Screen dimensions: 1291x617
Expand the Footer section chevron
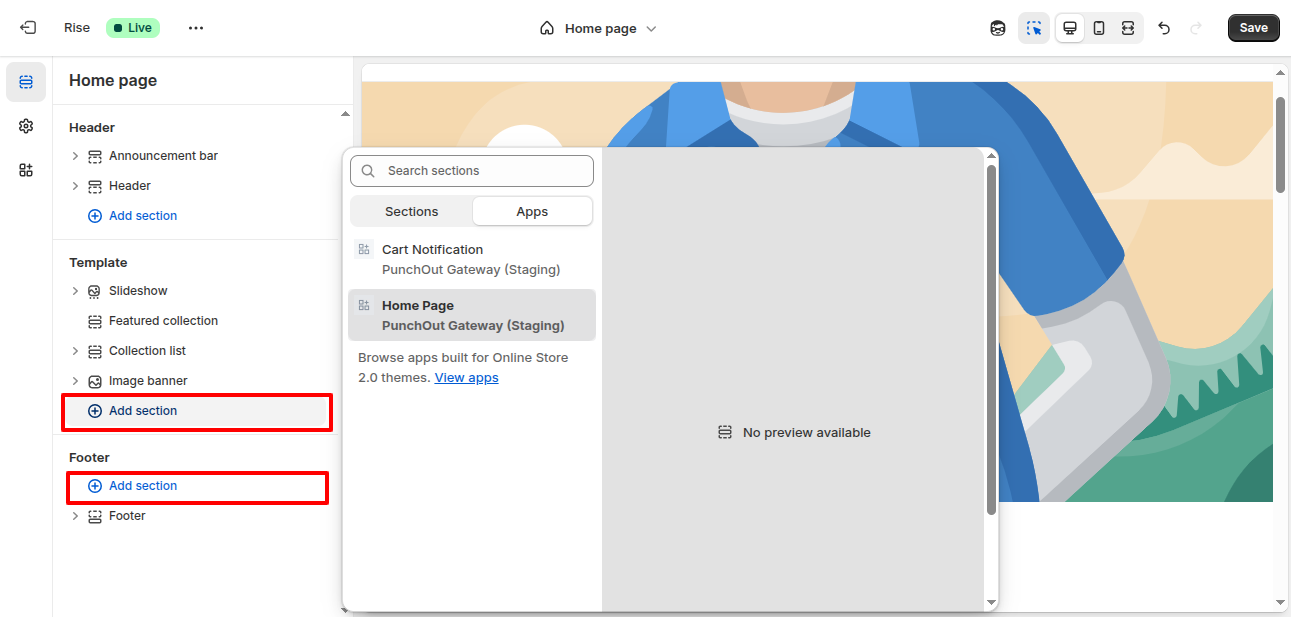(75, 516)
